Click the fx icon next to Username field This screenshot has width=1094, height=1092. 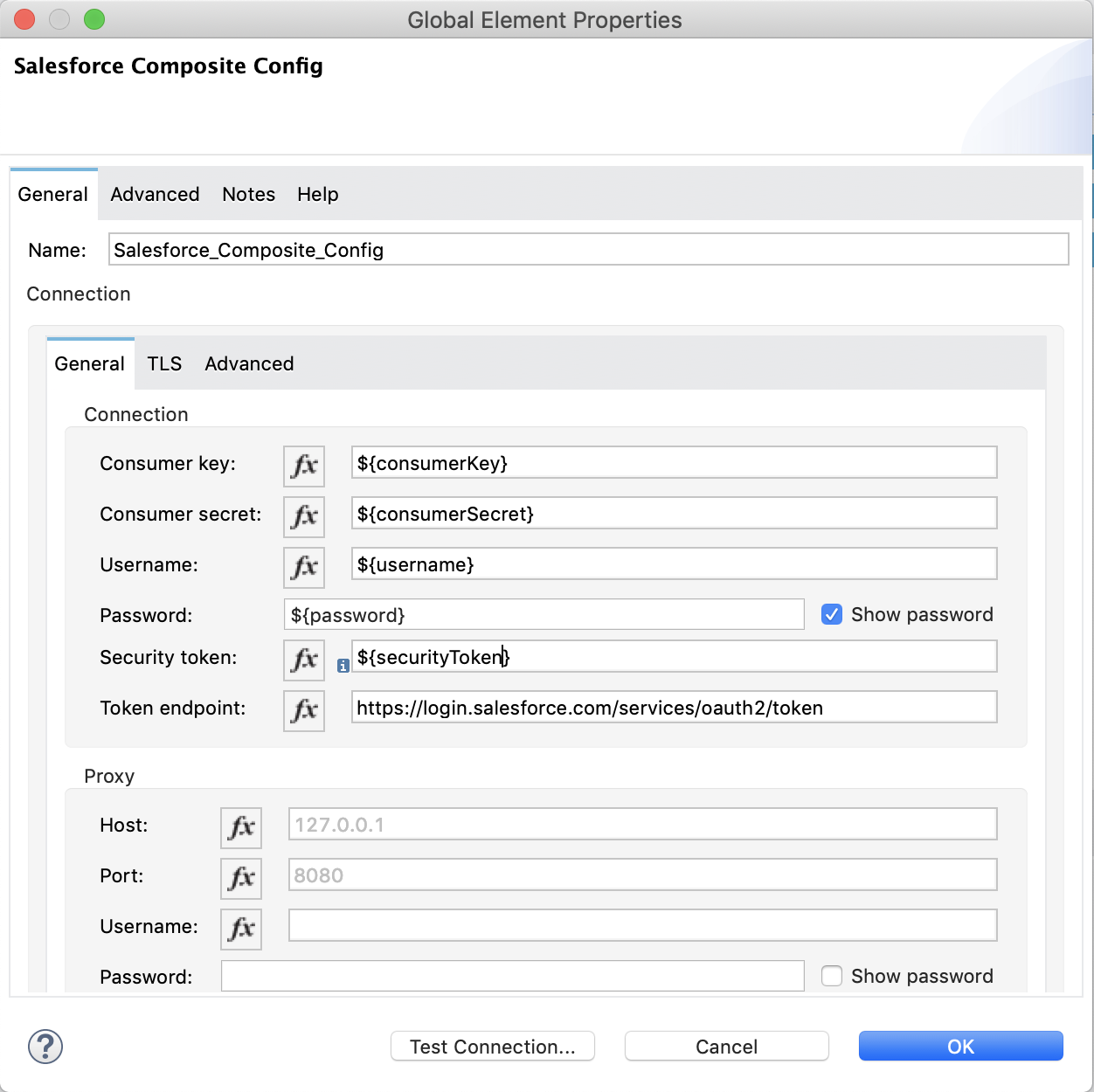tap(303, 567)
